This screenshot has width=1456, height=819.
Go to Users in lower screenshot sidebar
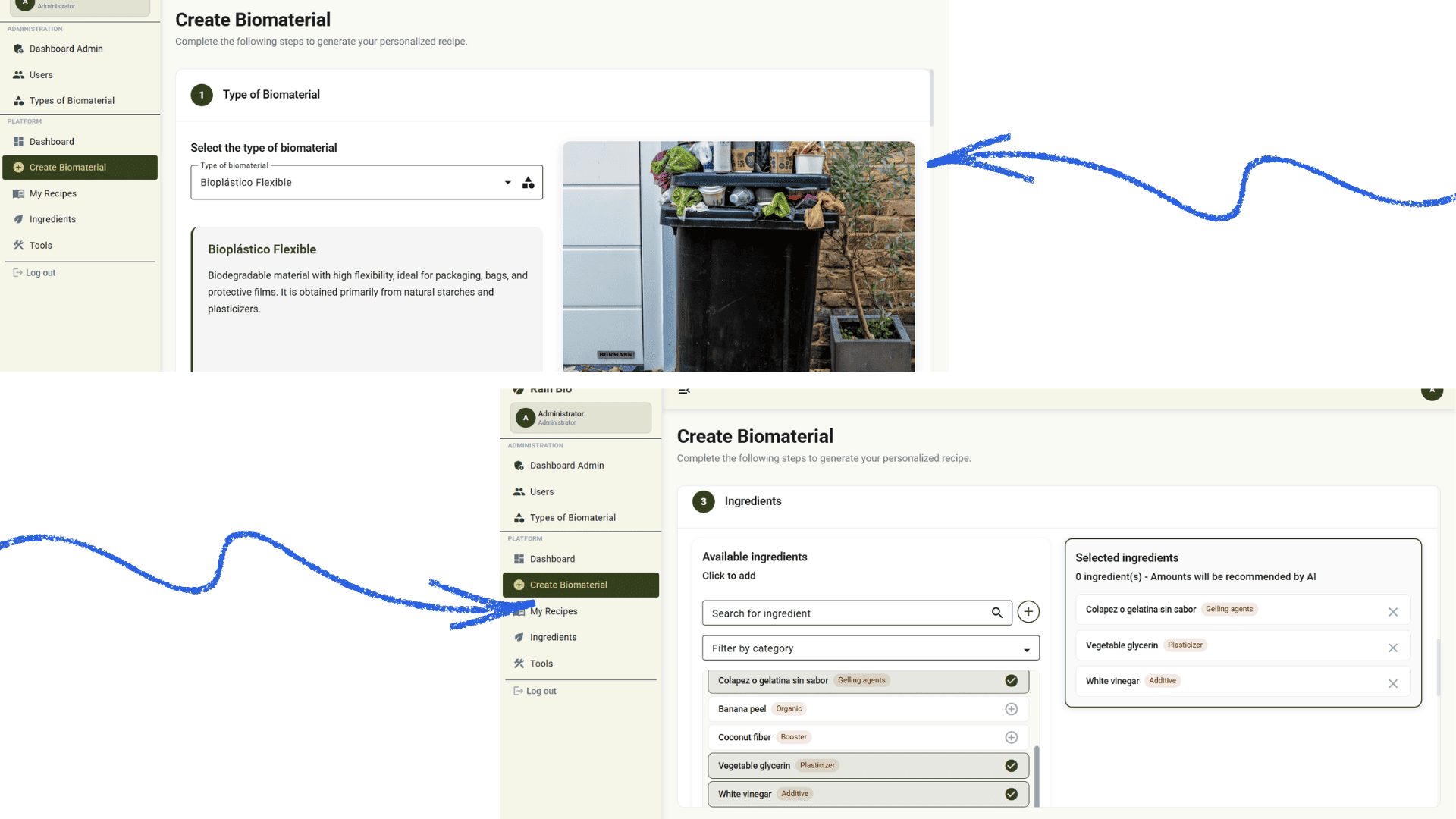pyautogui.click(x=541, y=492)
